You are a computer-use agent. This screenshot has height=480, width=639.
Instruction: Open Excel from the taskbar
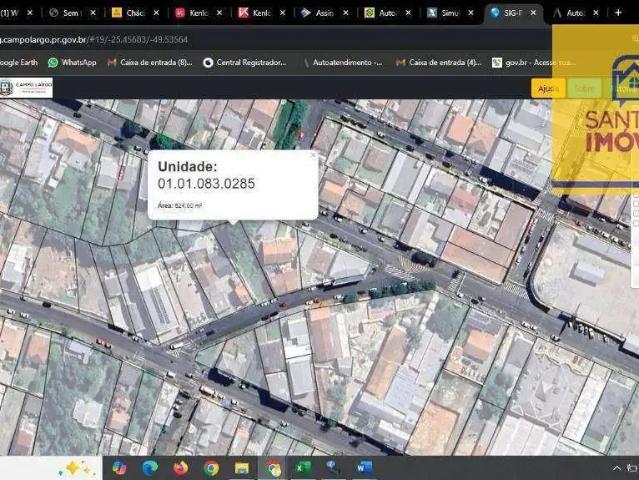302,468
